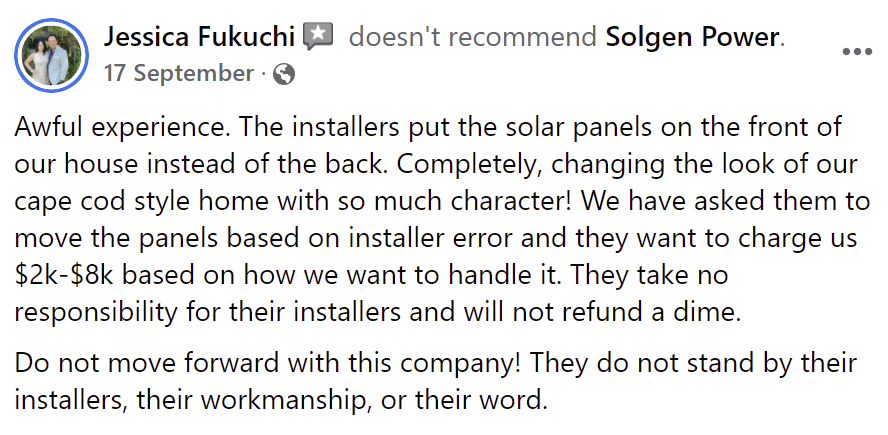The width and height of the screenshot is (888, 435).
Task: Click the blue story ring around the avatar
Action: click(x=52, y=56)
